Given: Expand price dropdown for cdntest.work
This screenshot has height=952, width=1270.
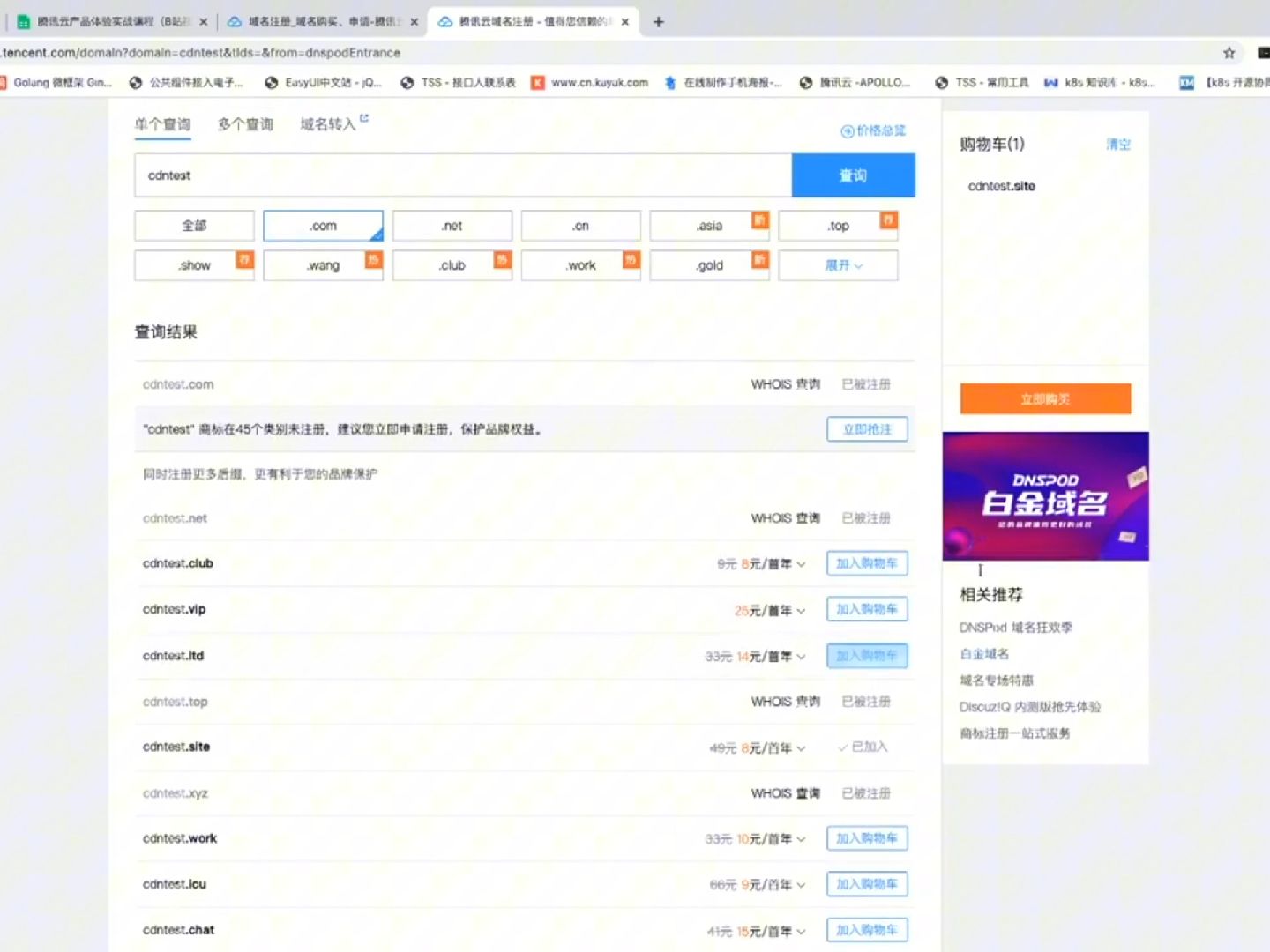Looking at the screenshot, I should (801, 839).
